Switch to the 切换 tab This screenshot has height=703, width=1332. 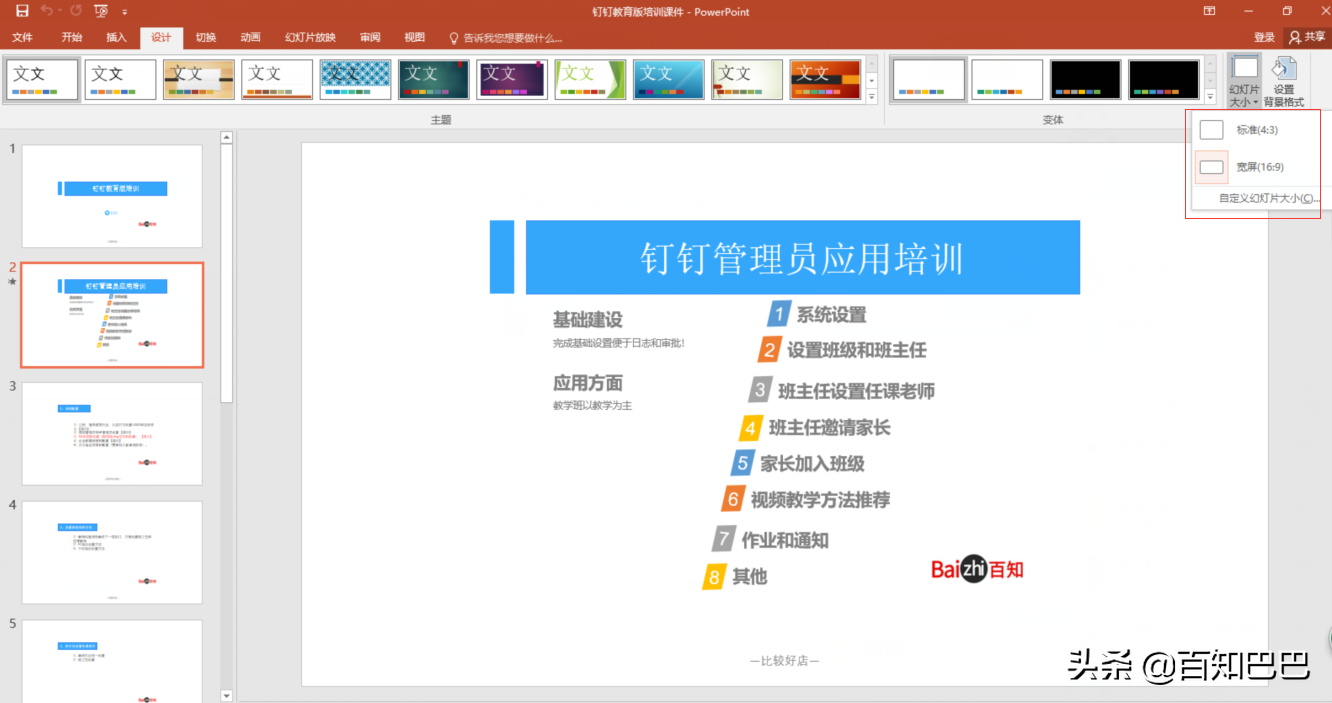206,38
